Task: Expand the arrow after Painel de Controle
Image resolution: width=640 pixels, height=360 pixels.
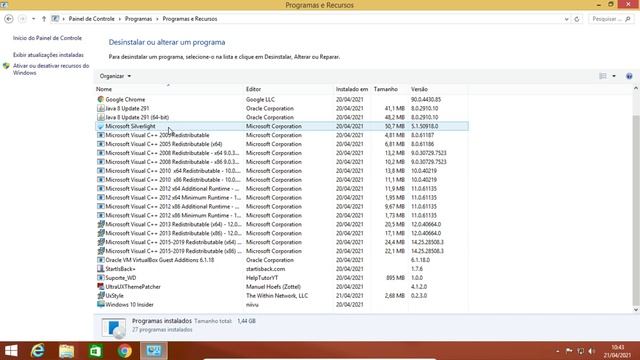Action: (120, 19)
